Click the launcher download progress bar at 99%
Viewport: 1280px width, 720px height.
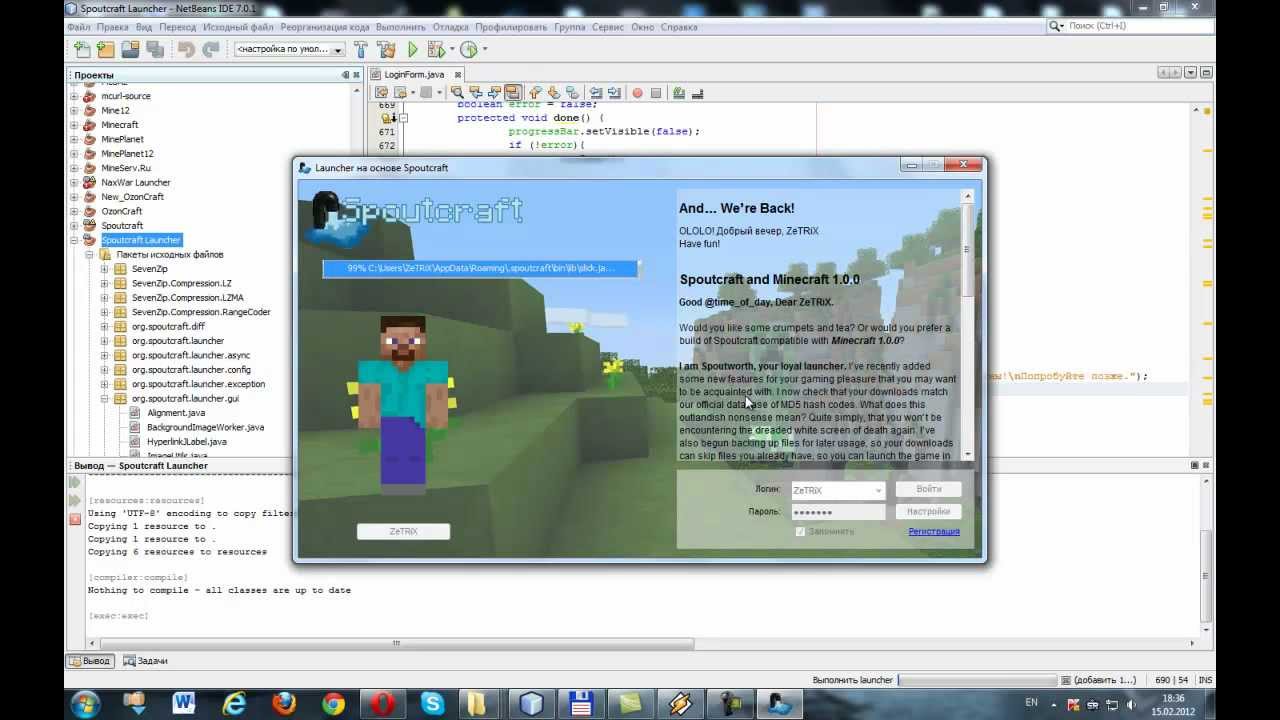(x=480, y=268)
